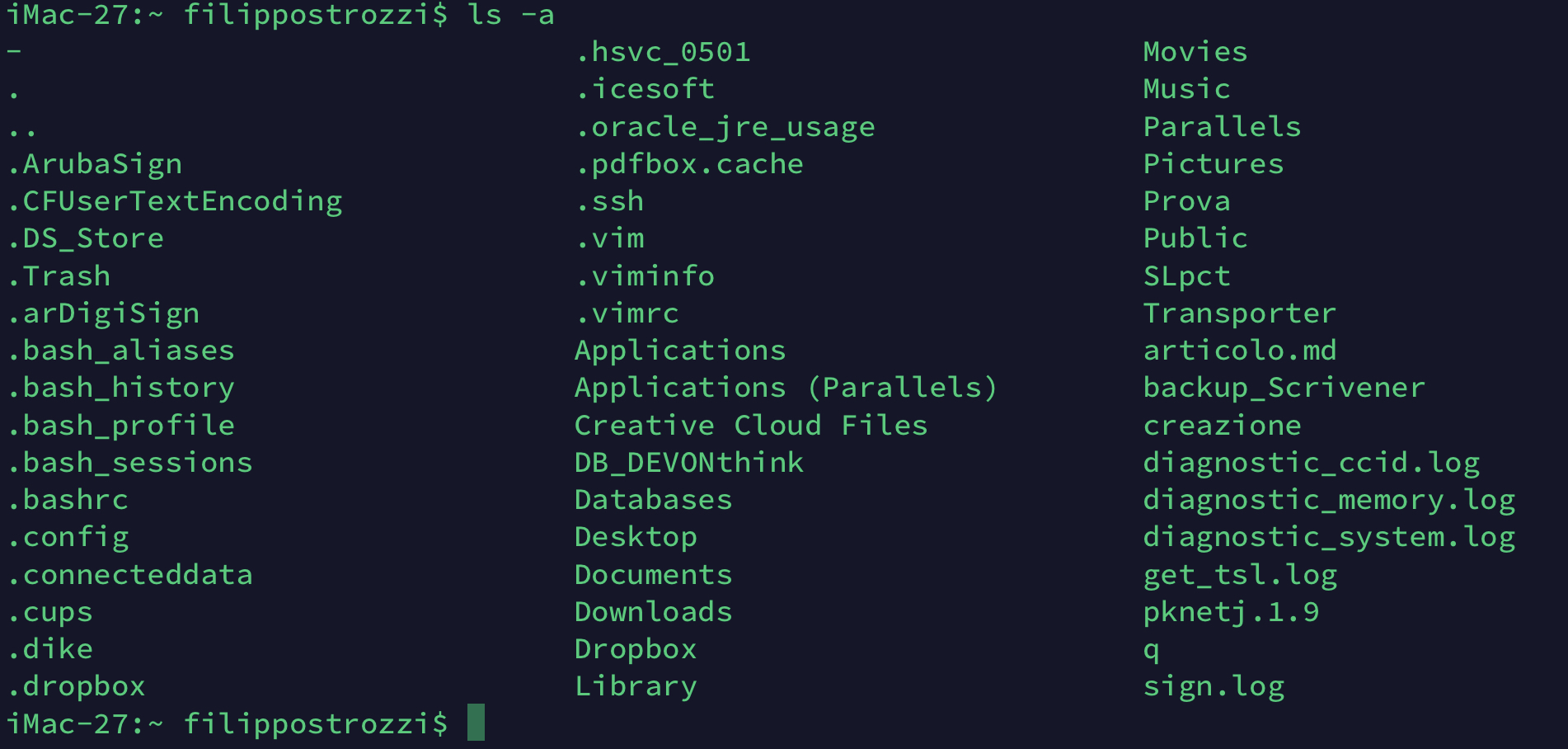Click the diagnostic_memory.log file name
This screenshot has height=749, width=1568.
(x=1329, y=501)
